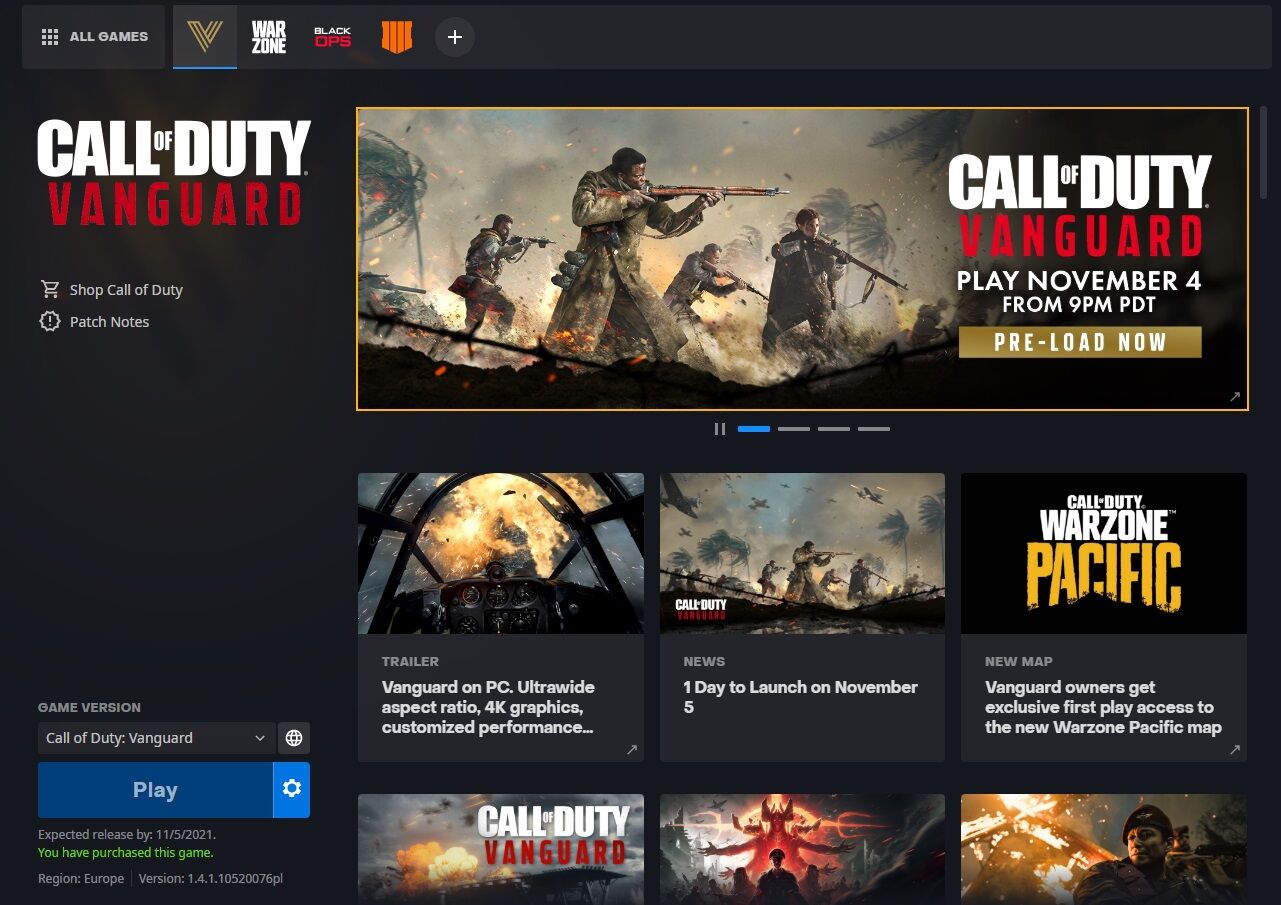Open the All Games grid menu
The width and height of the screenshot is (1281, 905).
click(94, 37)
